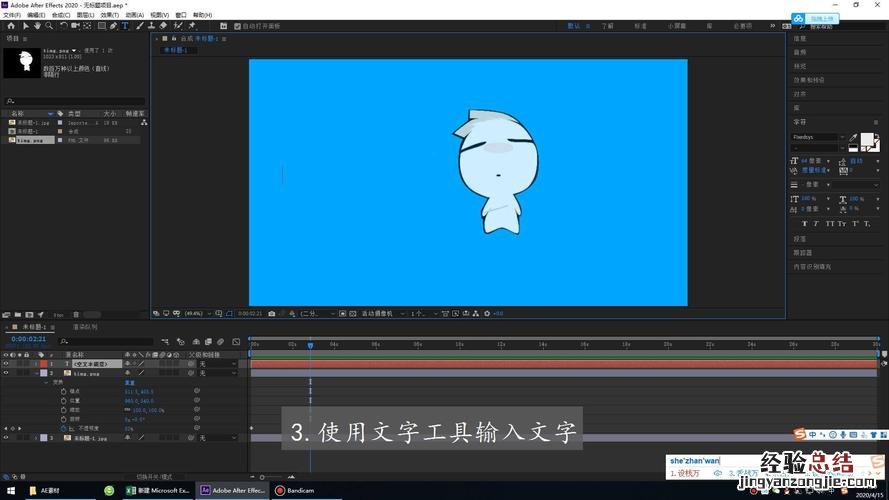Expand the 段落 (Paragraph) panel

[x=800, y=239]
